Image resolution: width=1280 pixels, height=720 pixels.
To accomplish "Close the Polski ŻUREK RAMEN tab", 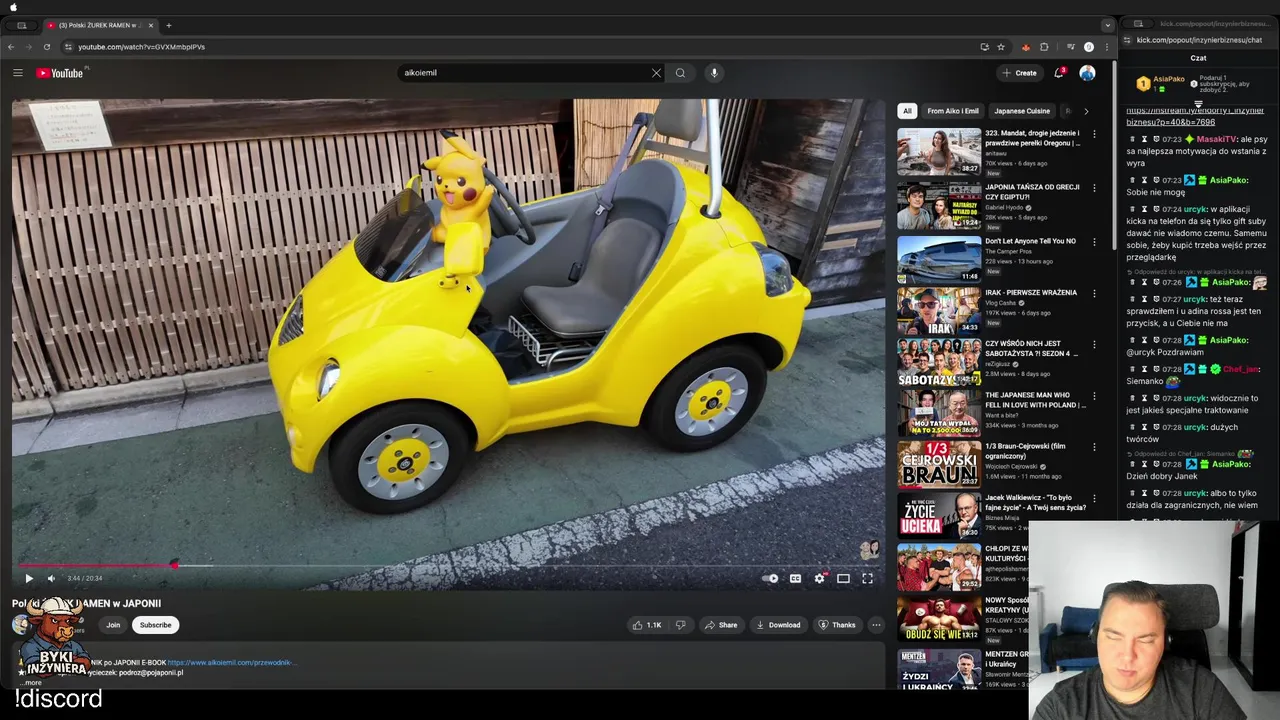I will tap(151, 25).
